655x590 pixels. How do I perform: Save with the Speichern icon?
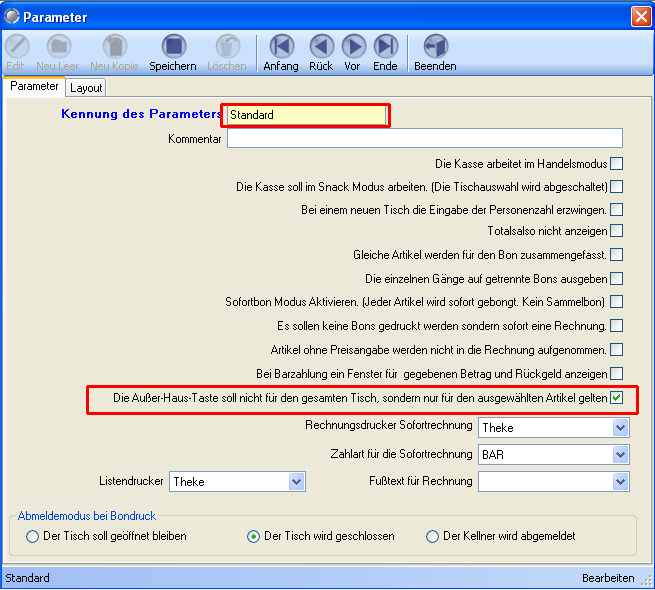click(173, 46)
